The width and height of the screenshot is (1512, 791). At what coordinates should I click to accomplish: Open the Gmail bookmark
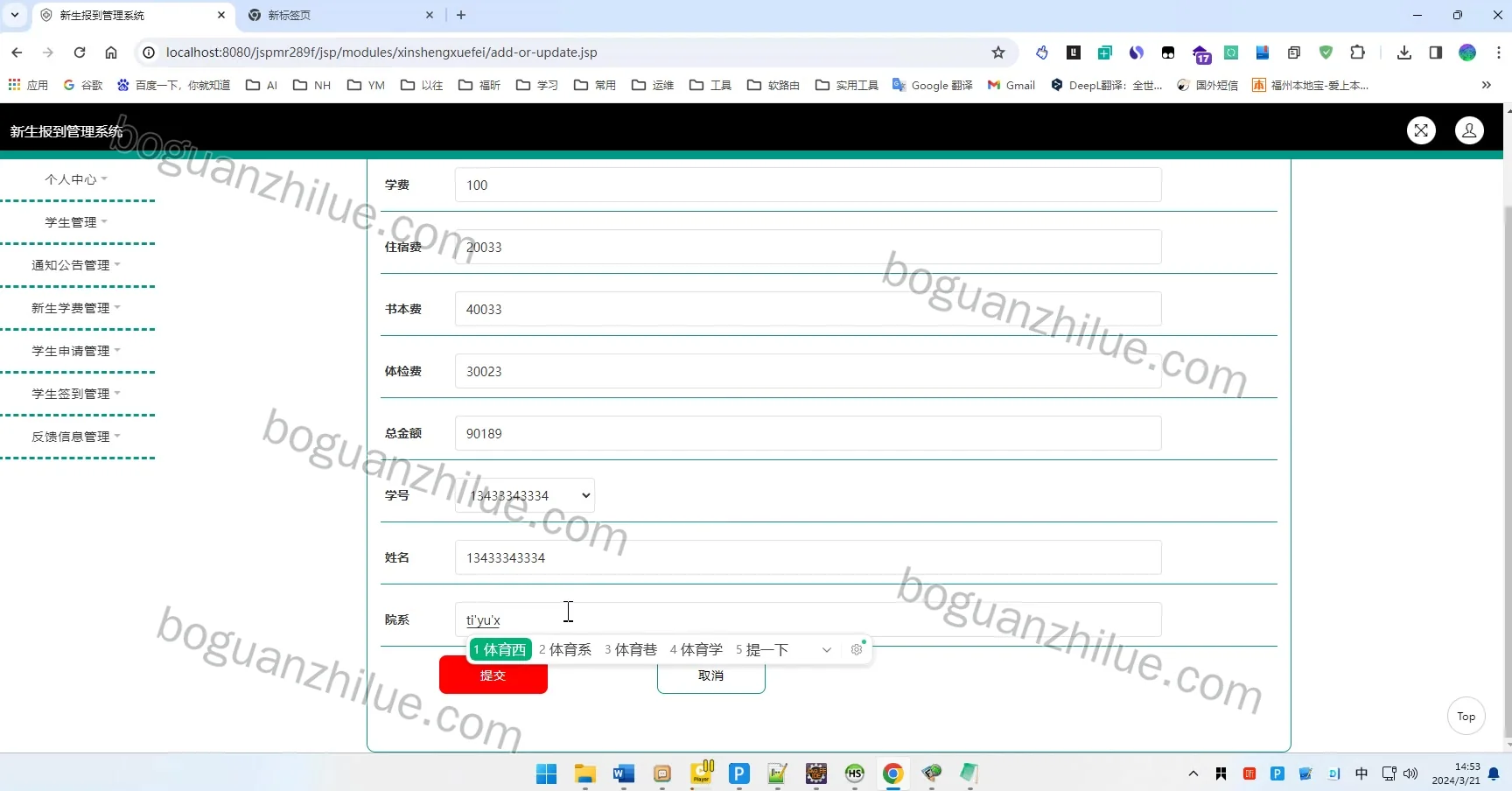click(1011, 85)
